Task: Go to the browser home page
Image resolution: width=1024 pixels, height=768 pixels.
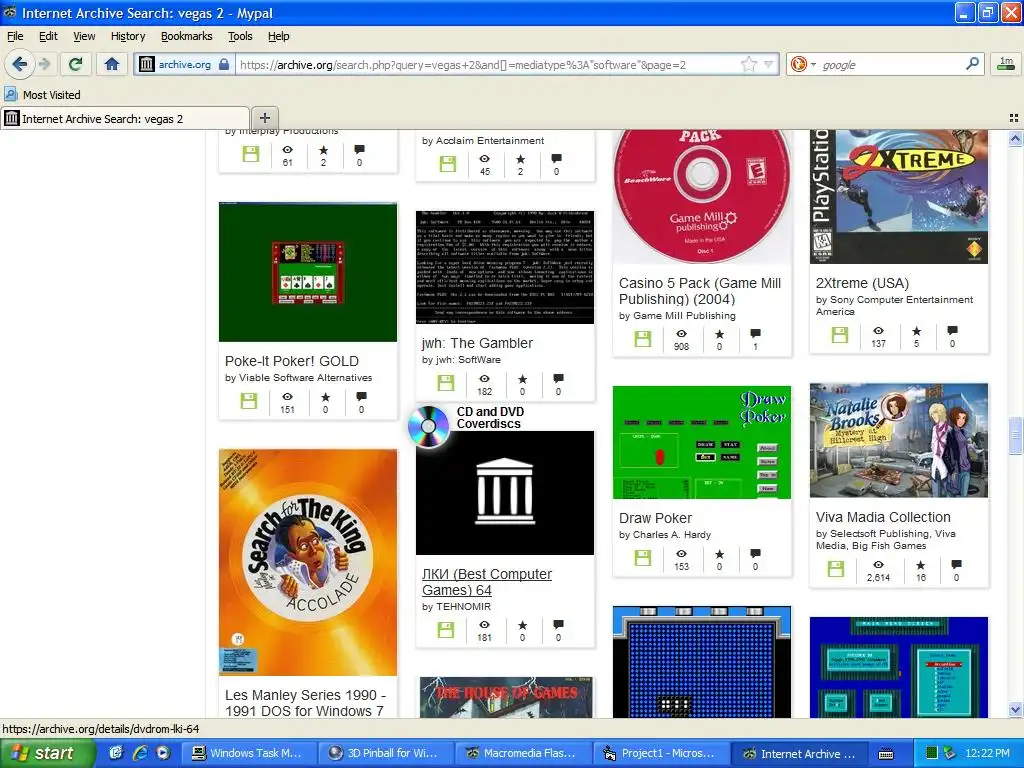Action: click(112, 64)
